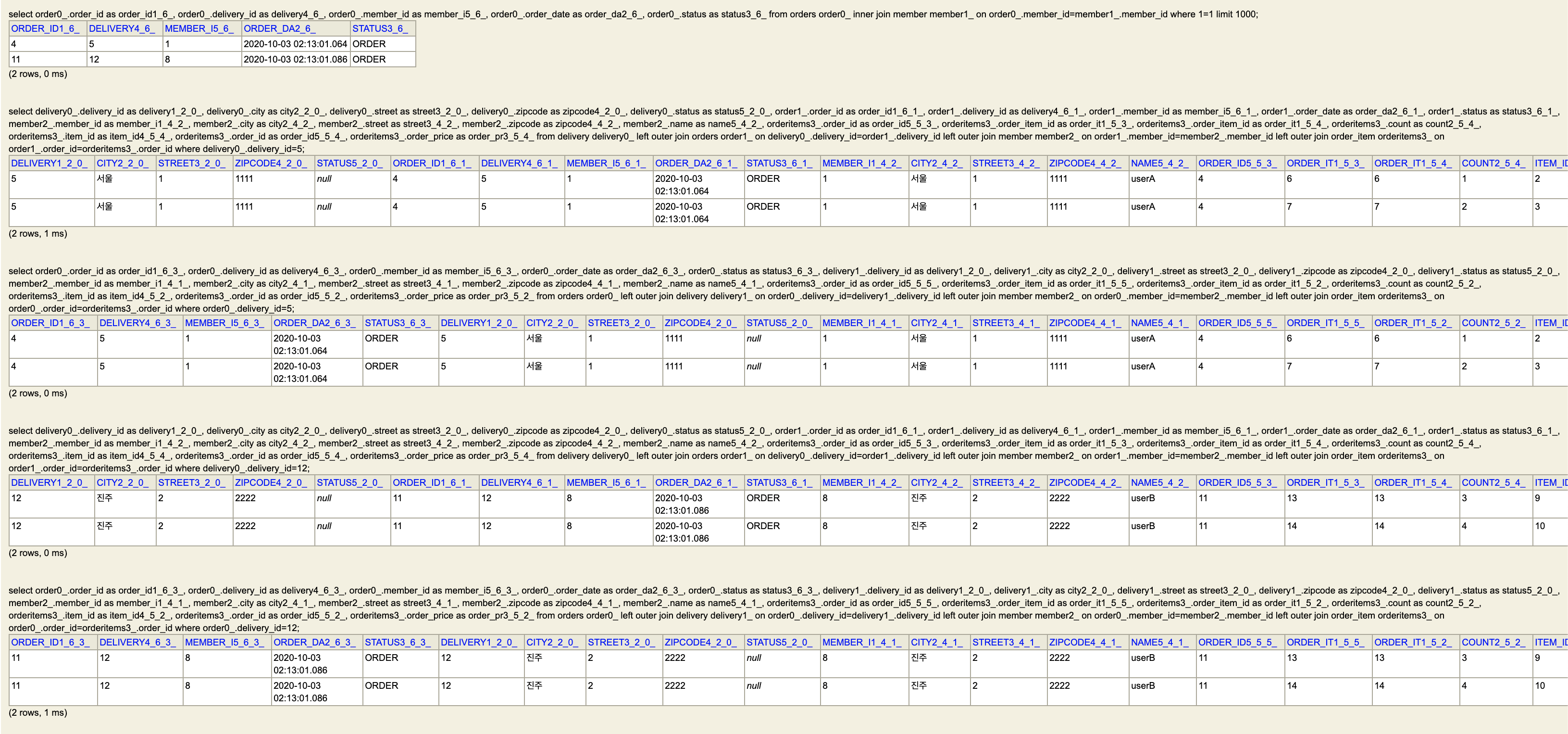Click STREET3_4_1_ header in last result table

(x=1006, y=642)
